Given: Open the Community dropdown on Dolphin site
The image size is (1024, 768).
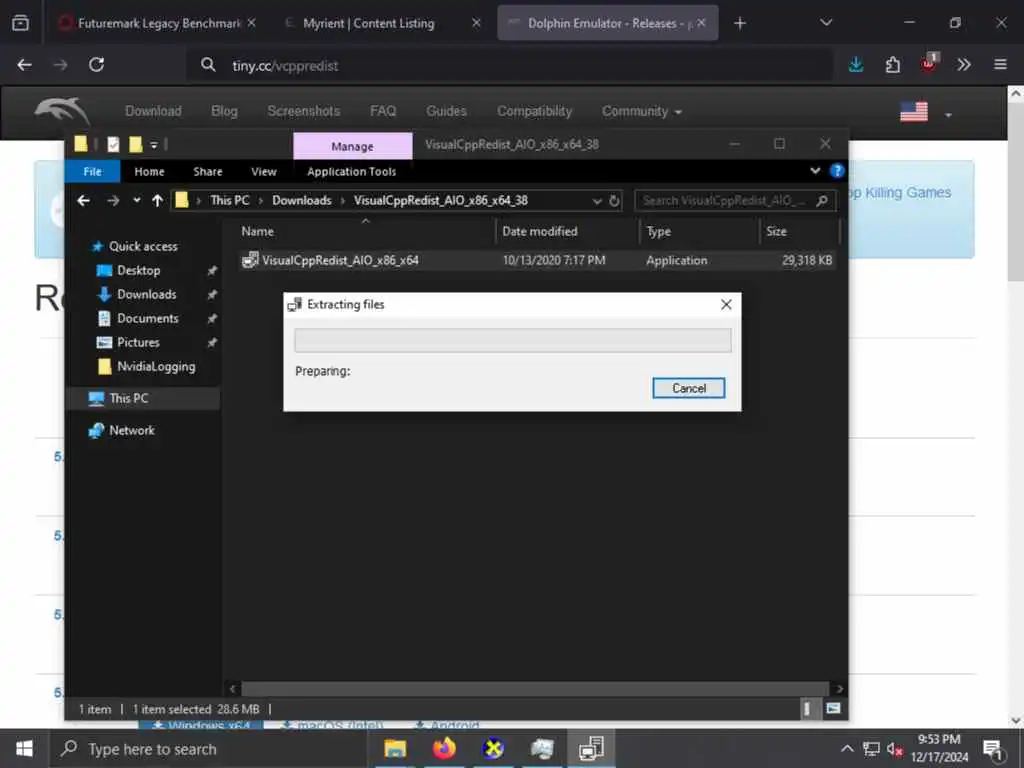Looking at the screenshot, I should pos(642,111).
